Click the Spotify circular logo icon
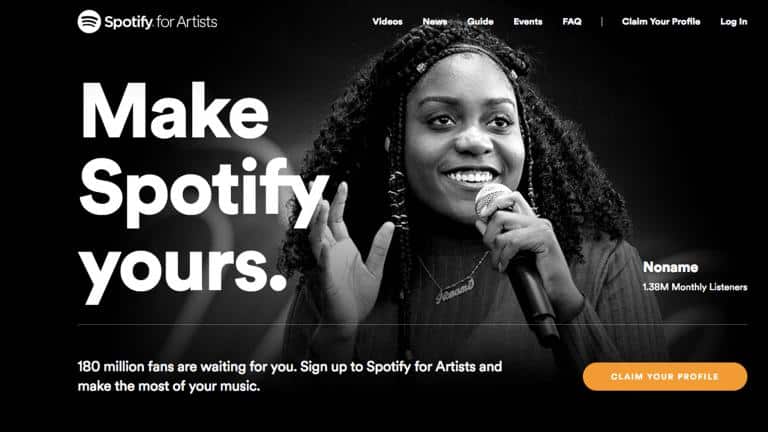The image size is (768, 432). [89, 22]
